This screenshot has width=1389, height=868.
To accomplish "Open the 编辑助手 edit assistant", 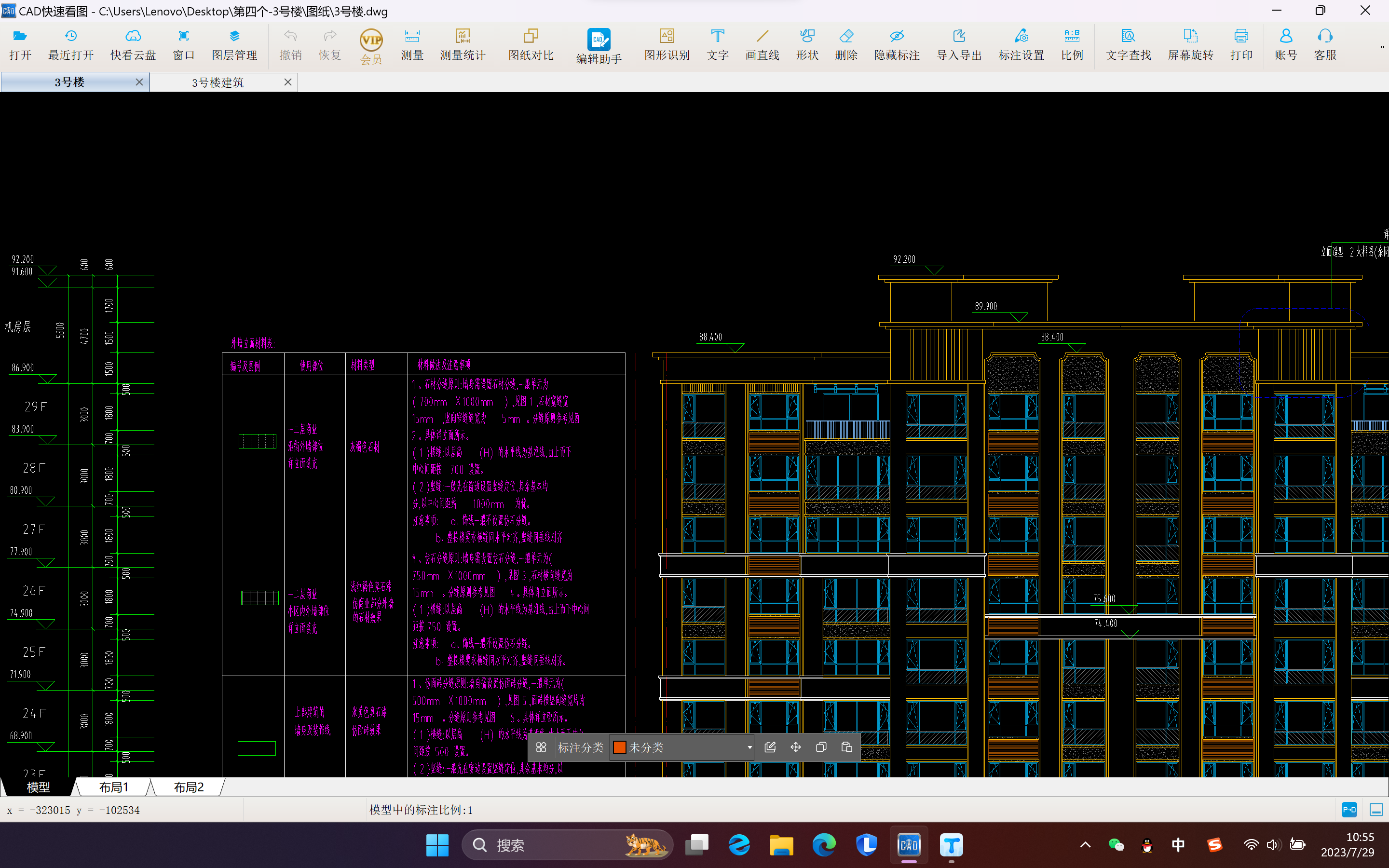I will (x=599, y=46).
